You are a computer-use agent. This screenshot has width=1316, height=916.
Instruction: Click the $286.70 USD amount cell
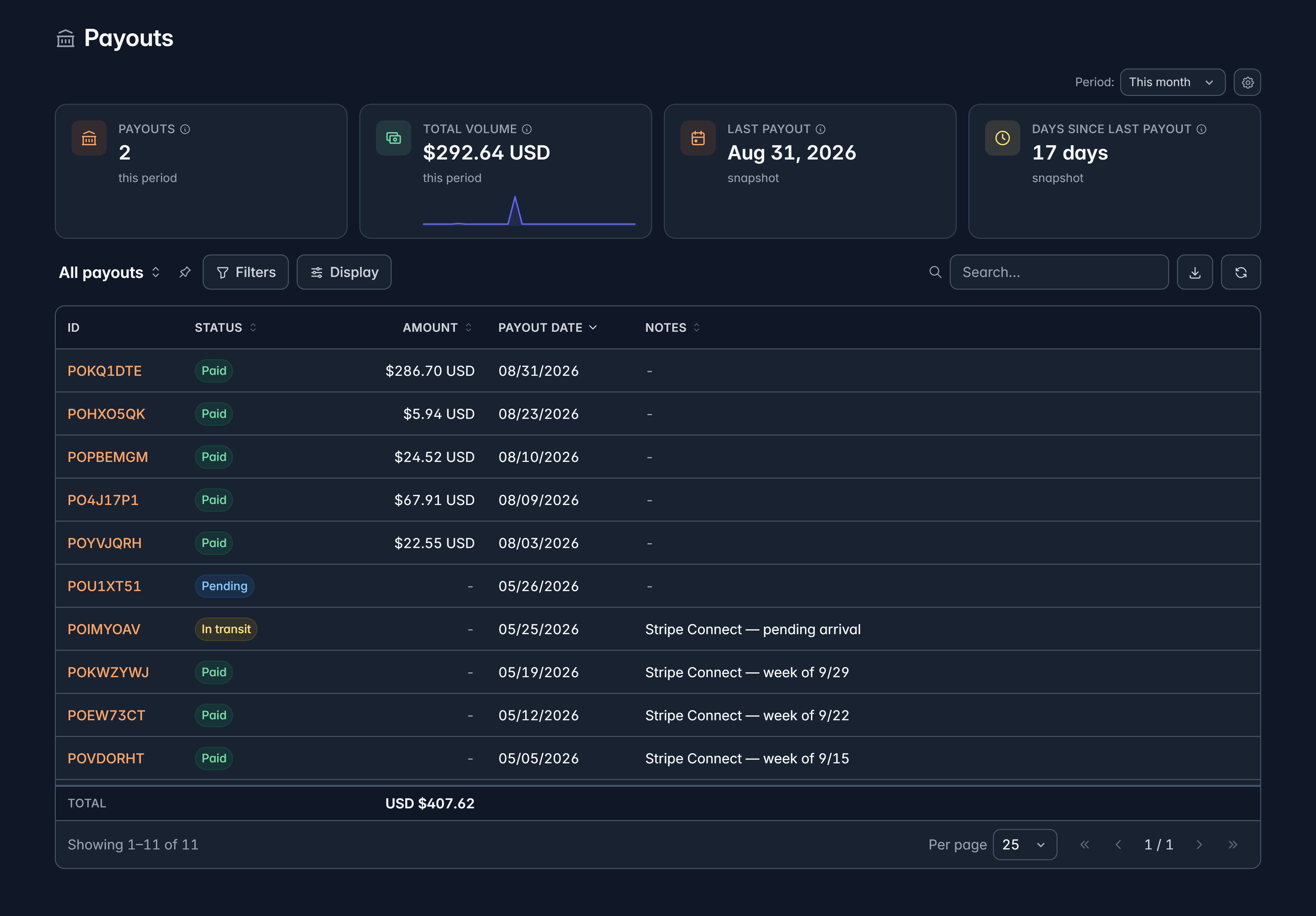pos(430,371)
